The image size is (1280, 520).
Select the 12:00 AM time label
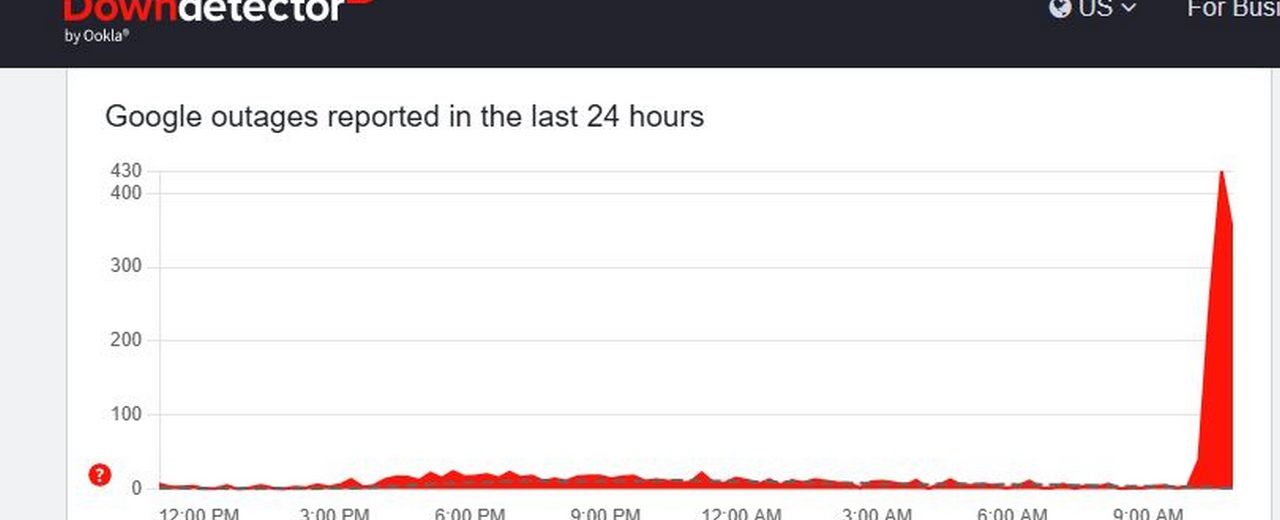[740, 514]
